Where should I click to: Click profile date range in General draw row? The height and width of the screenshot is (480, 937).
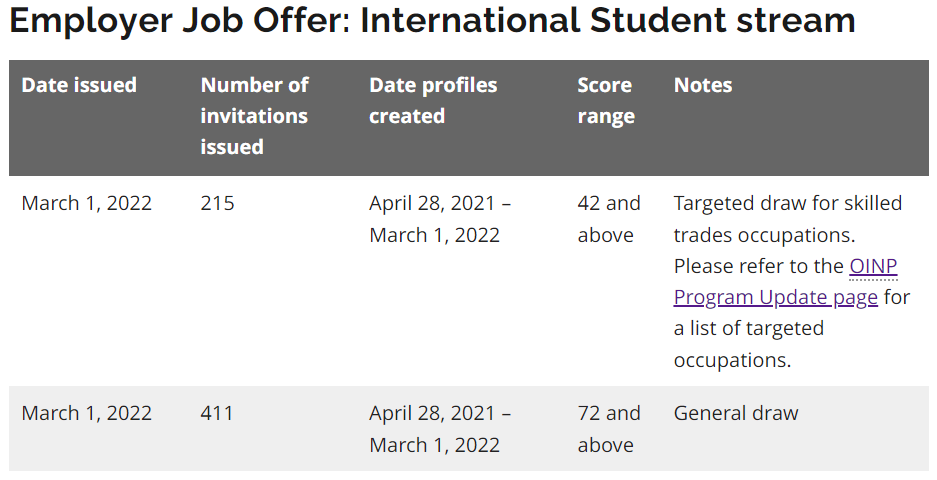coord(439,429)
